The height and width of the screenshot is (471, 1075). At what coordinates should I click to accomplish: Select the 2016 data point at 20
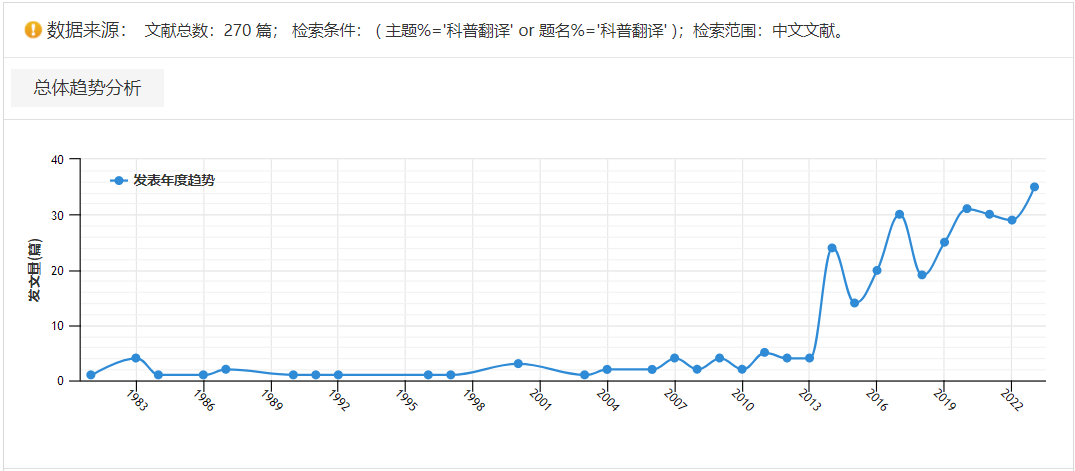pyautogui.click(x=877, y=270)
